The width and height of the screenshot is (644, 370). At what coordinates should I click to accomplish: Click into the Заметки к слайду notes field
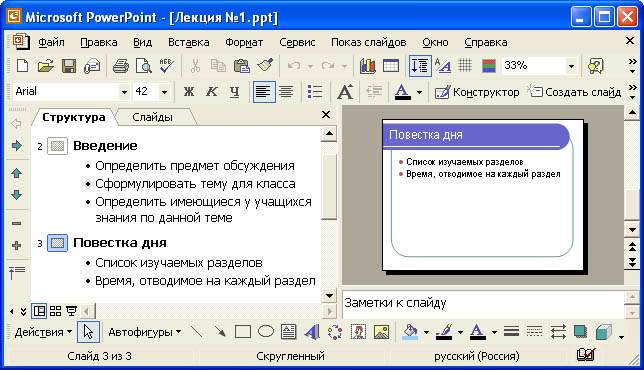coord(483,303)
